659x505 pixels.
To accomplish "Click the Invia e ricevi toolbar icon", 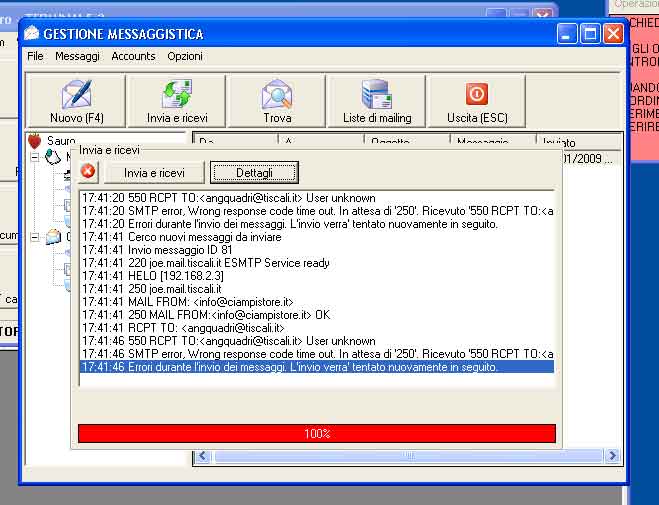I will pos(177,101).
